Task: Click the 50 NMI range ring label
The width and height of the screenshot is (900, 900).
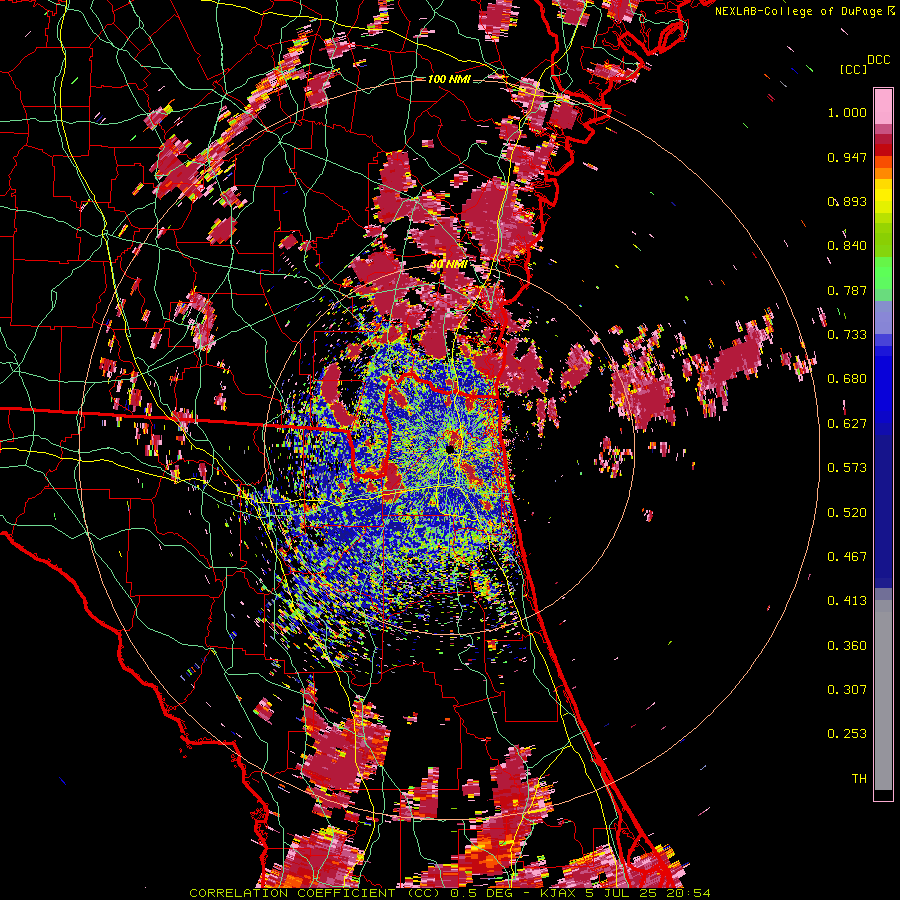Action: point(448,265)
